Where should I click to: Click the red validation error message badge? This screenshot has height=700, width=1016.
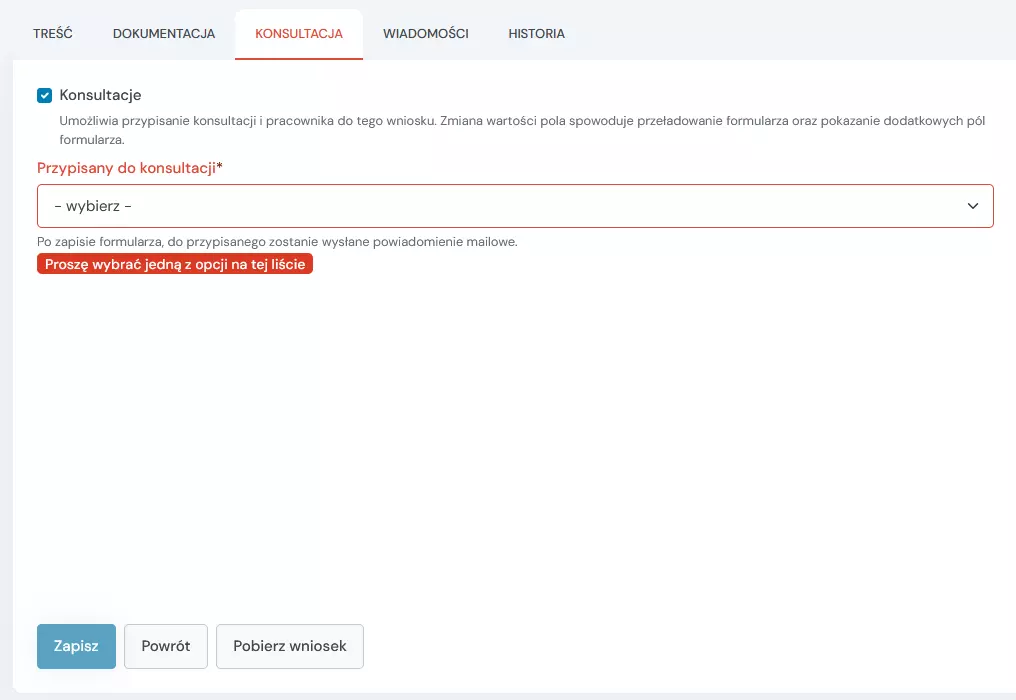click(175, 264)
